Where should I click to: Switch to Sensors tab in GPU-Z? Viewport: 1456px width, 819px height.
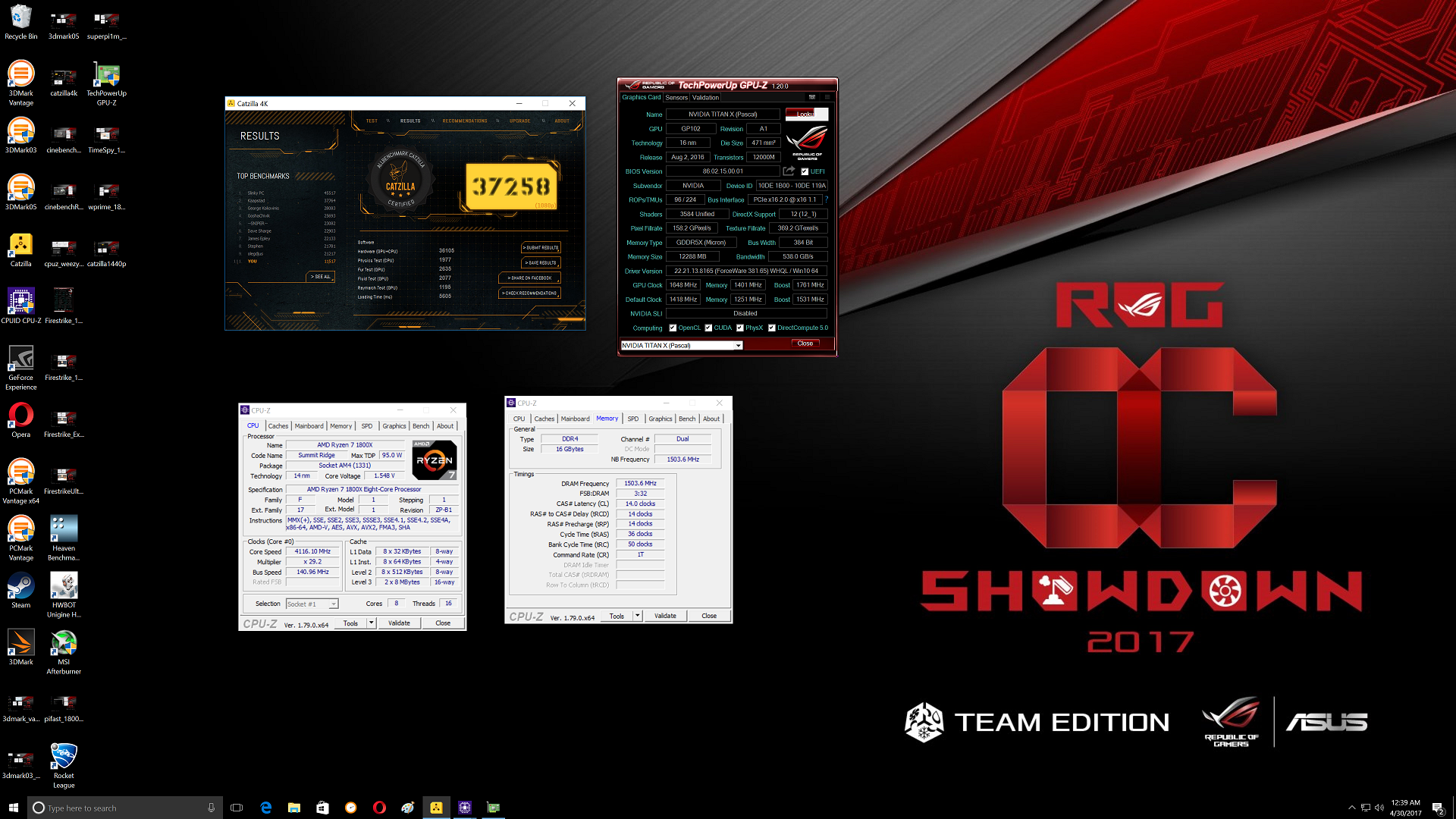[x=676, y=97]
